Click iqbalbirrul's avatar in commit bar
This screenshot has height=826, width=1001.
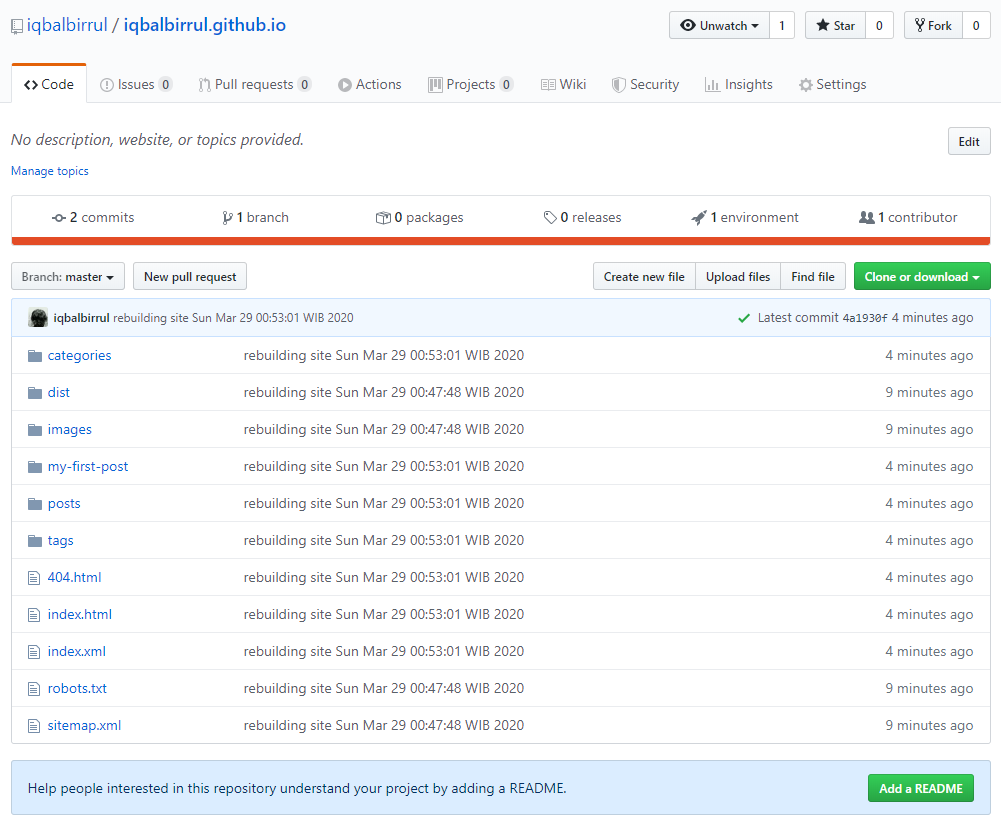point(38,318)
